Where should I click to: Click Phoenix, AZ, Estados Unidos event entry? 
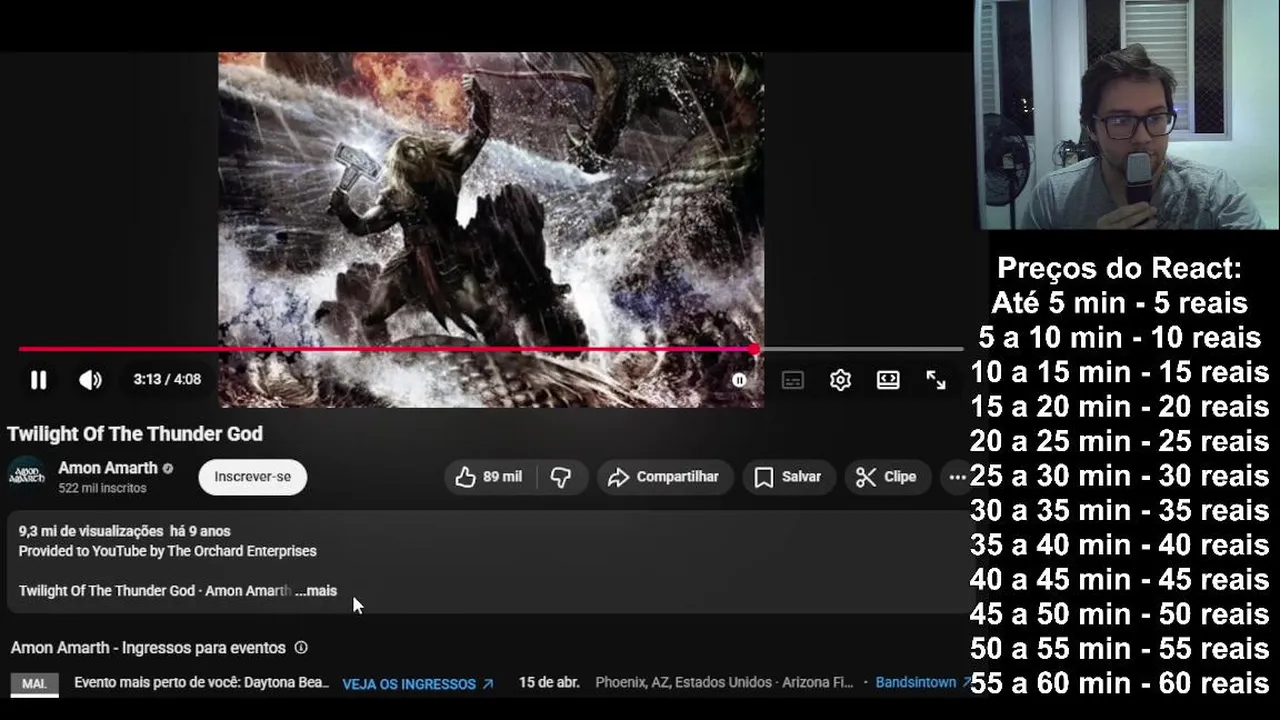point(725,683)
